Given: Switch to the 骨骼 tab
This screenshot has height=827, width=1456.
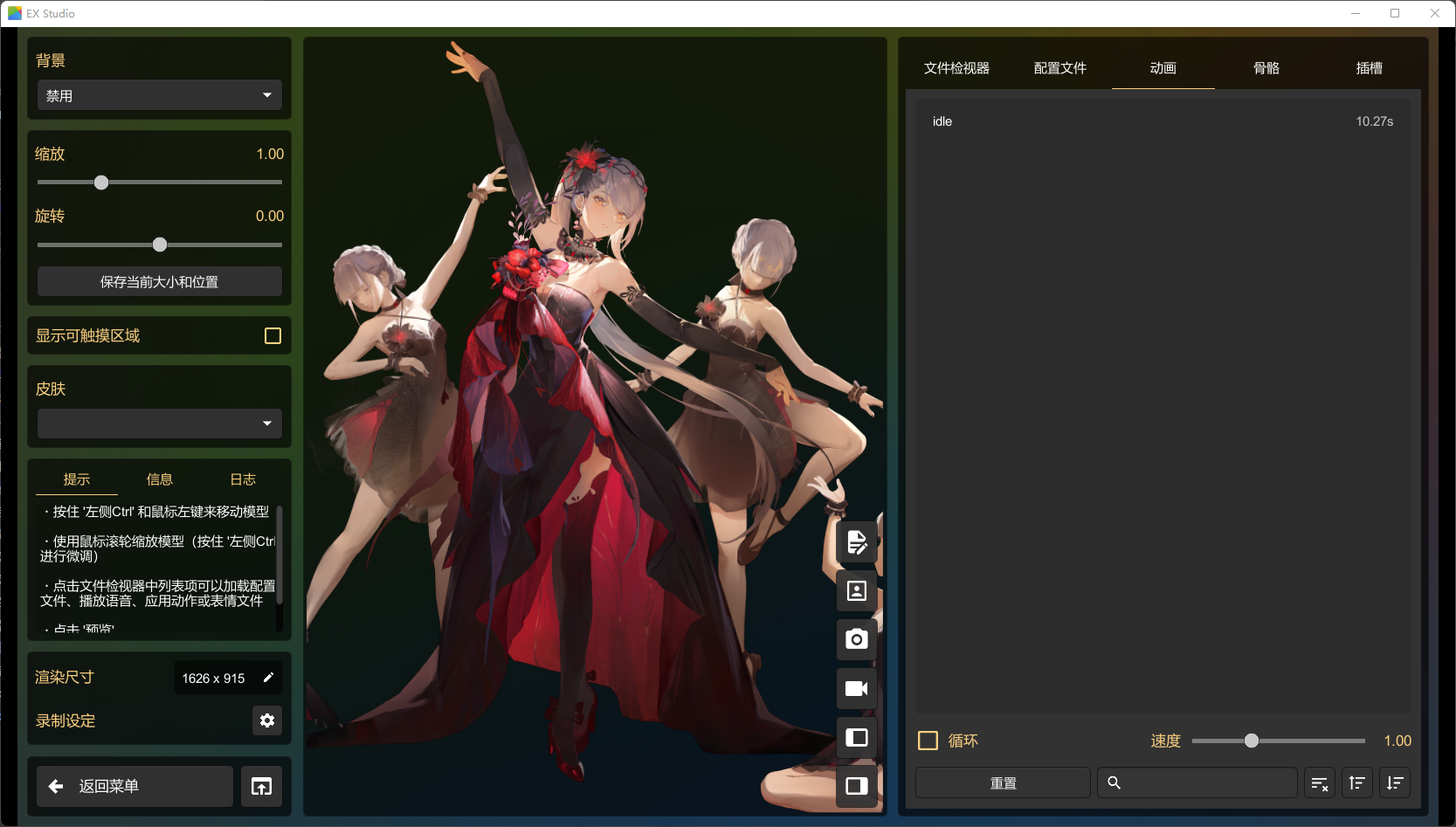Looking at the screenshot, I should point(1266,68).
